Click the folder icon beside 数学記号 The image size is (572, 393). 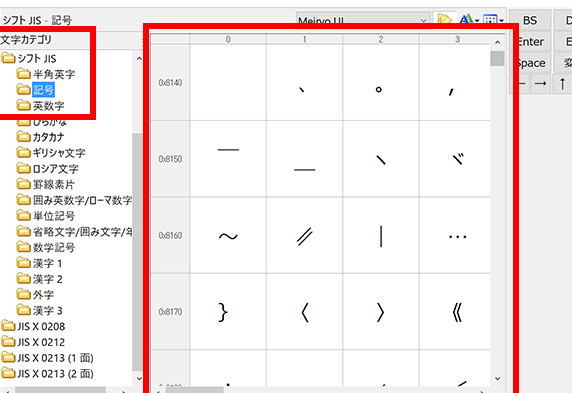point(24,247)
